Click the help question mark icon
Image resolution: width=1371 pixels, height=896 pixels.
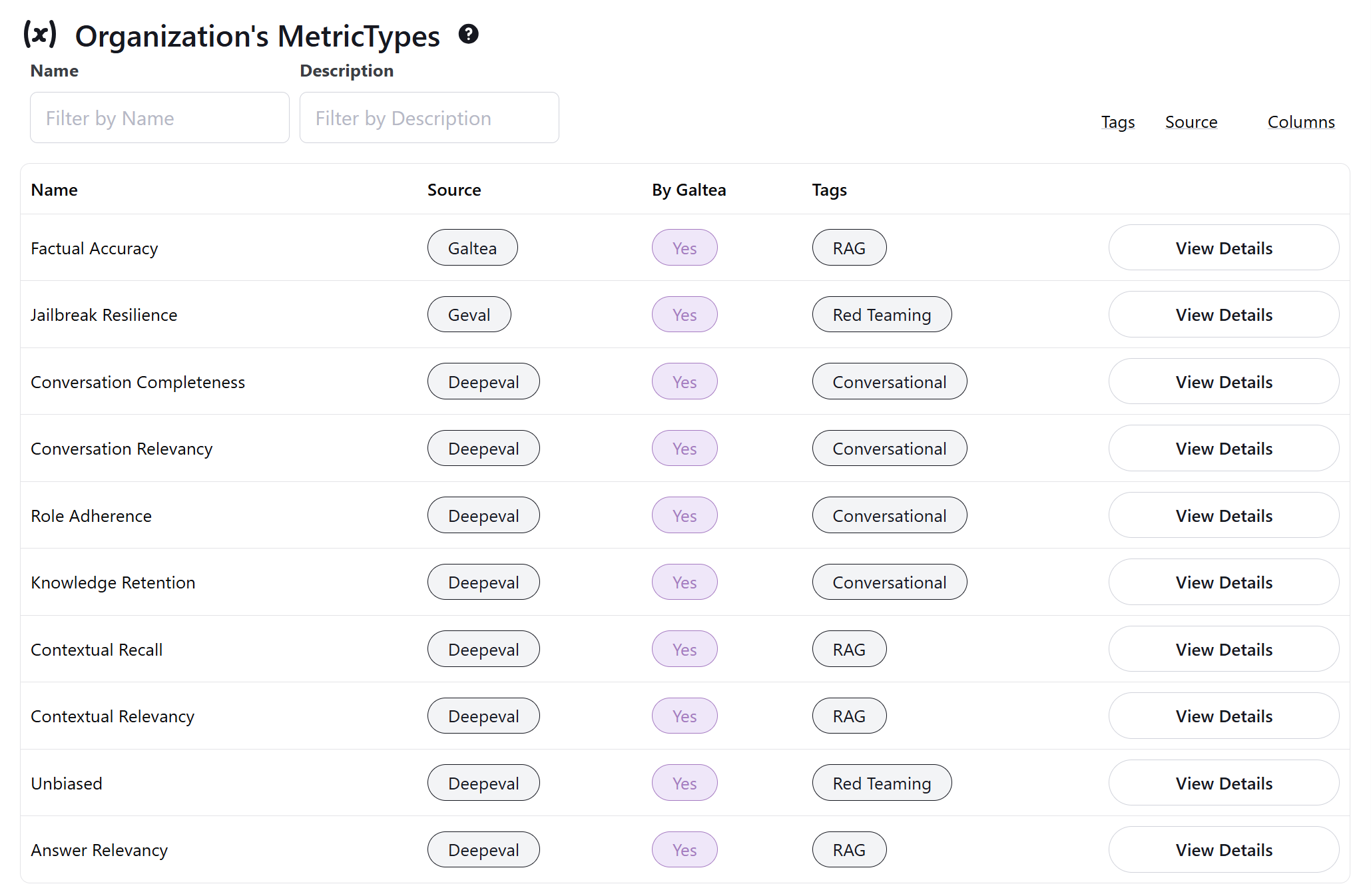click(x=468, y=34)
